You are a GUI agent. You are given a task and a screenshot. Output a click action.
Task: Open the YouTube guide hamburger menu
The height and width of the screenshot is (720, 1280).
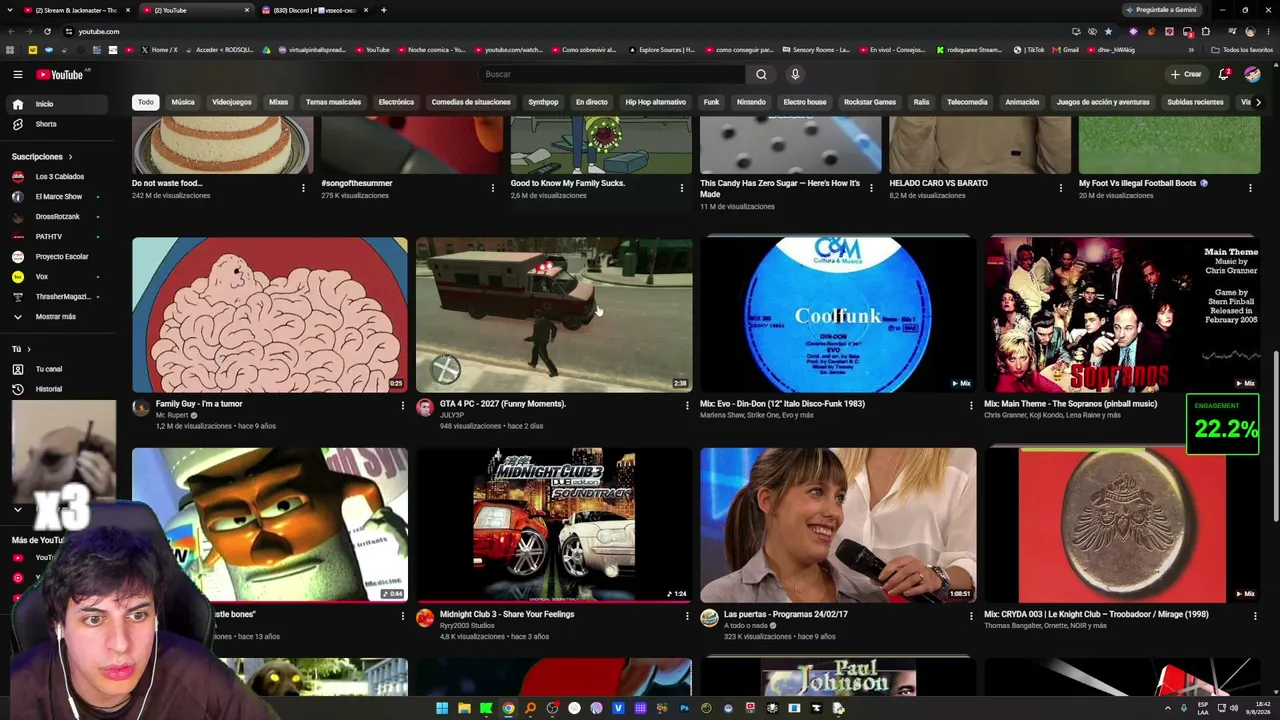pyautogui.click(x=18, y=74)
